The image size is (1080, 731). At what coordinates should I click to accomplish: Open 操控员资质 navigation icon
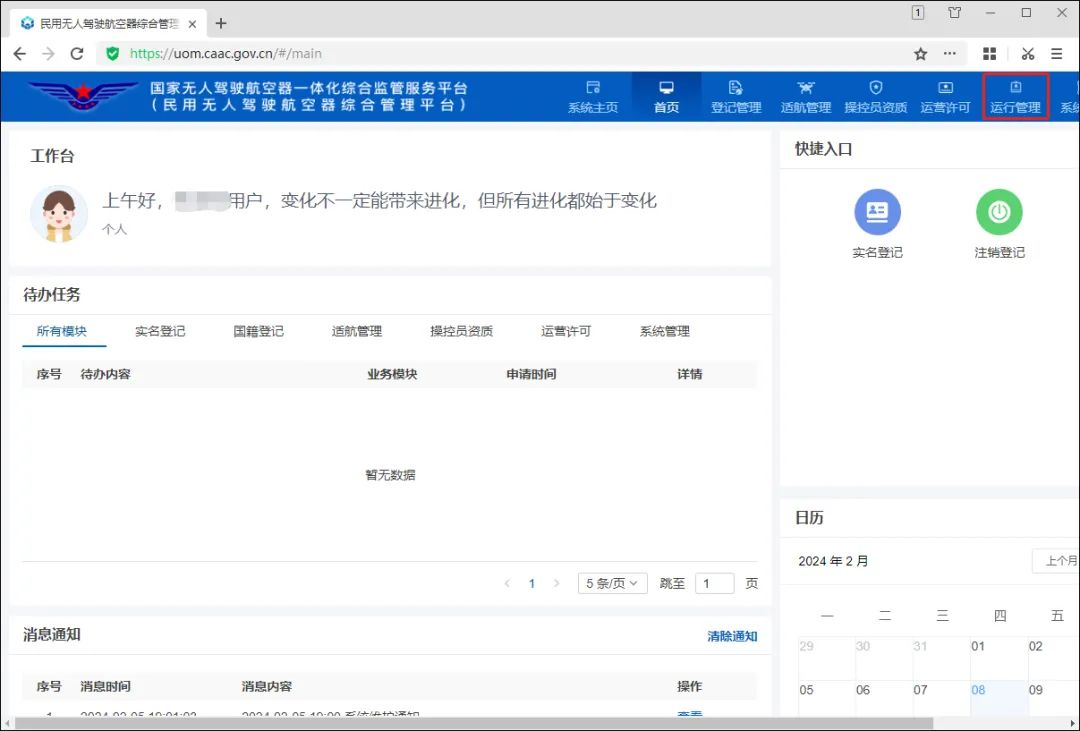pos(875,97)
